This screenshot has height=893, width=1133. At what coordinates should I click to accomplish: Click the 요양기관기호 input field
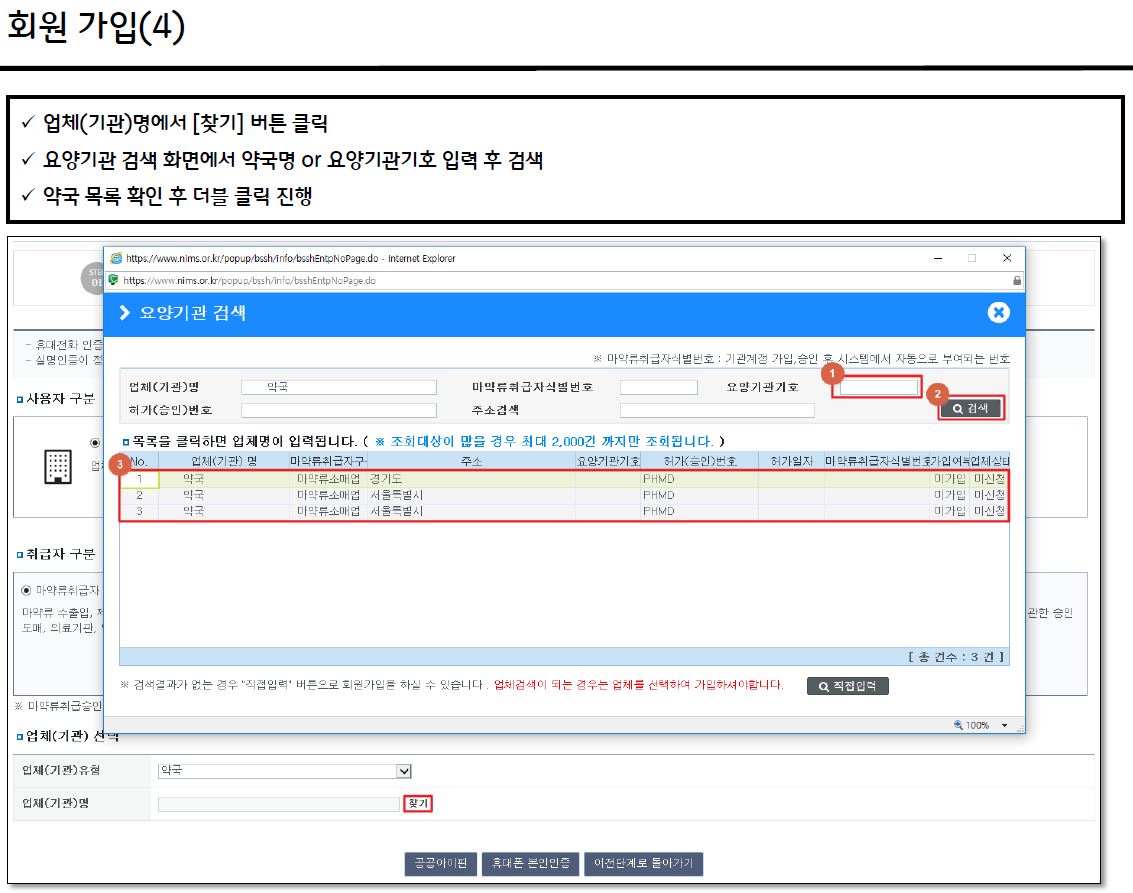click(x=879, y=387)
